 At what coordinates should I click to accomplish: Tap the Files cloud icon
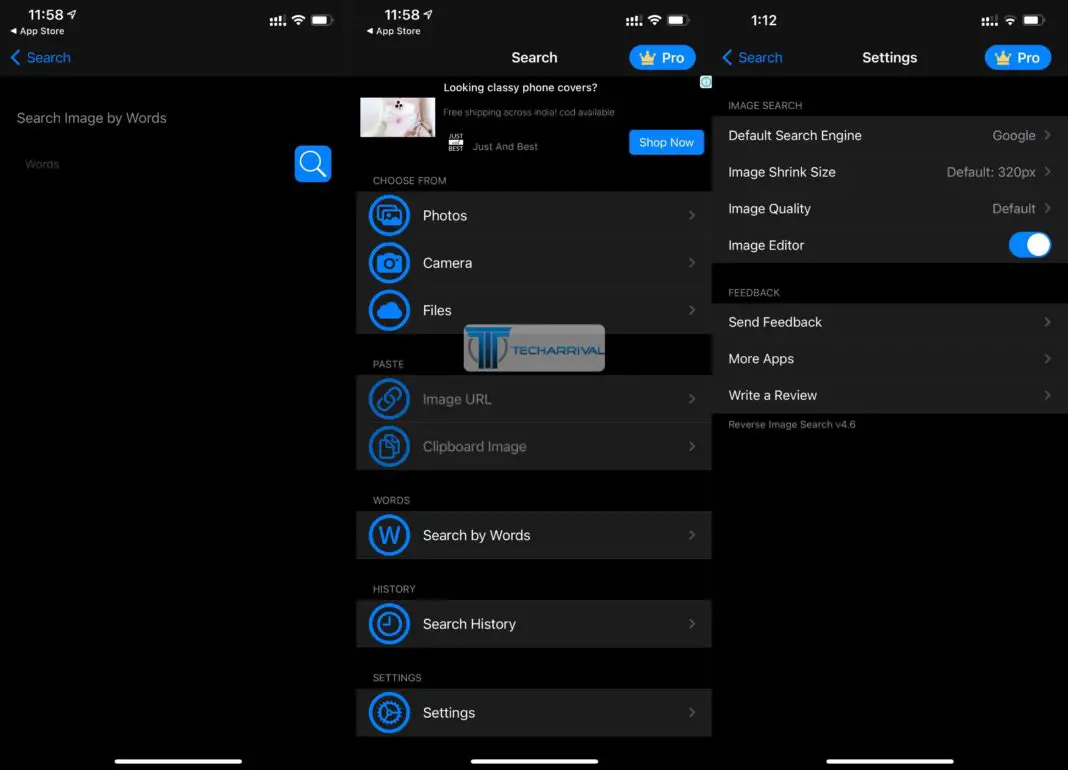(389, 311)
